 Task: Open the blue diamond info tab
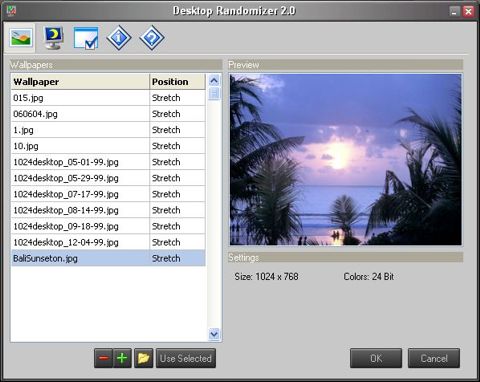pos(119,38)
